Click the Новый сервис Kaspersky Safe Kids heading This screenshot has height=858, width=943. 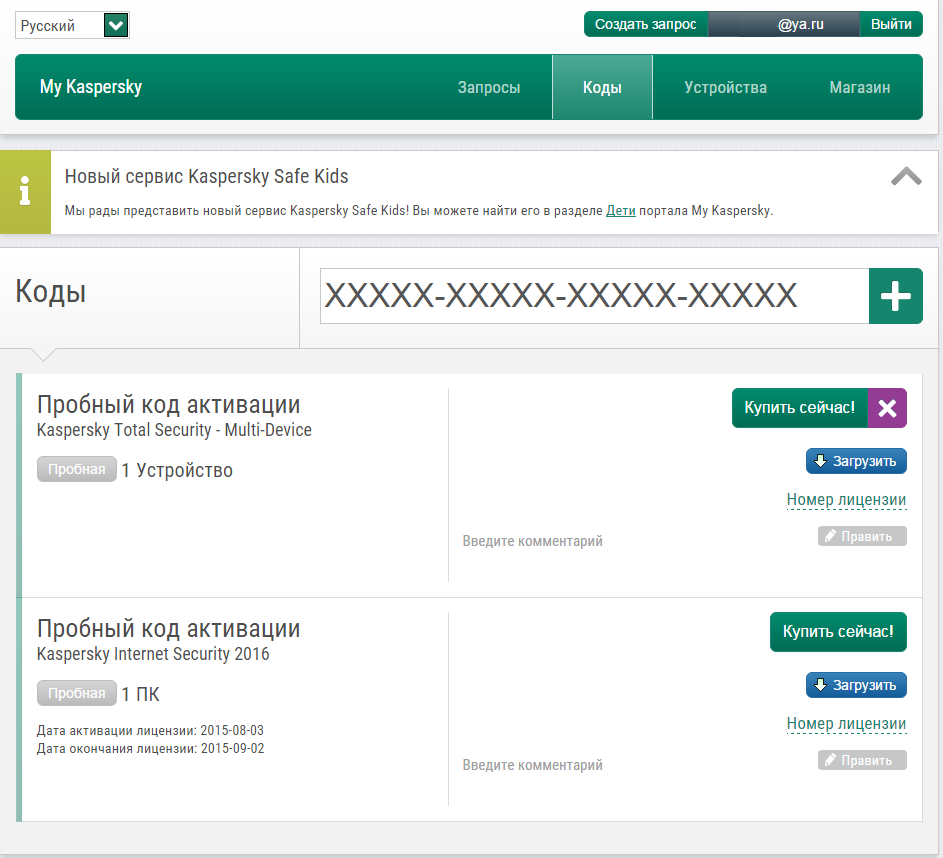[x=206, y=176]
